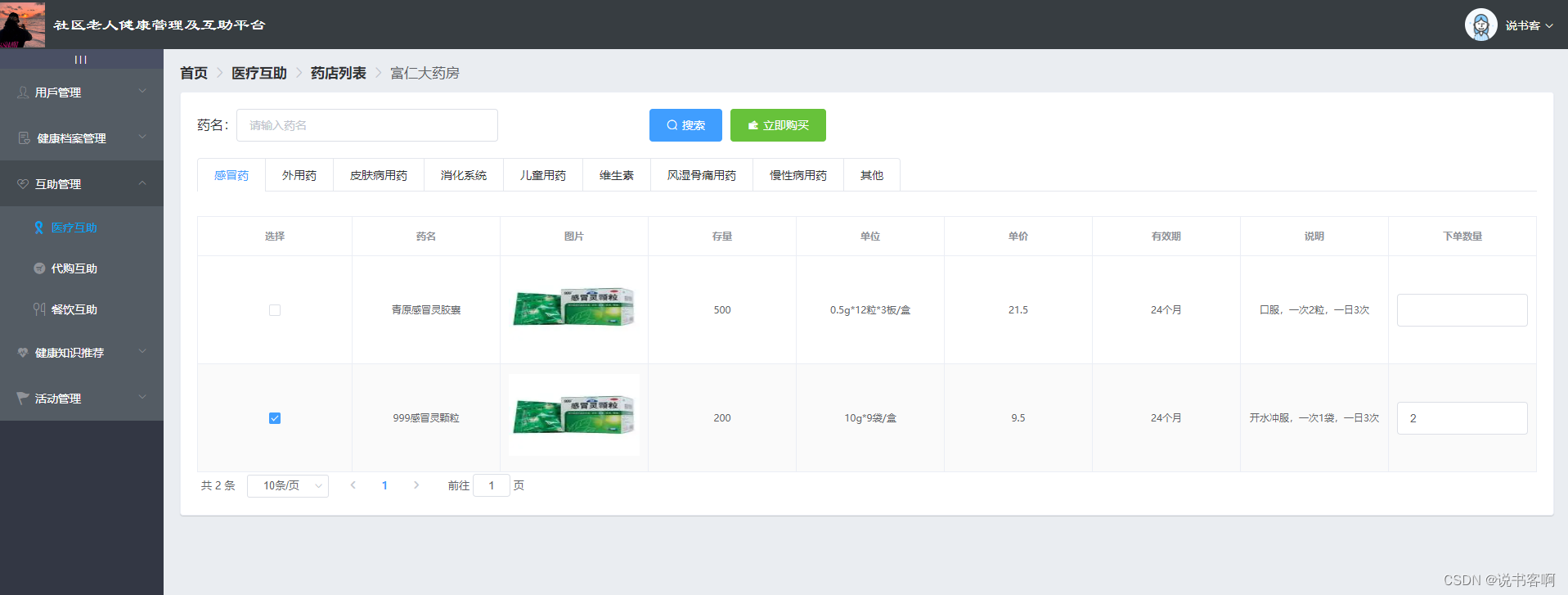Click the next page arrow
The image size is (1568, 595).
tap(416, 485)
